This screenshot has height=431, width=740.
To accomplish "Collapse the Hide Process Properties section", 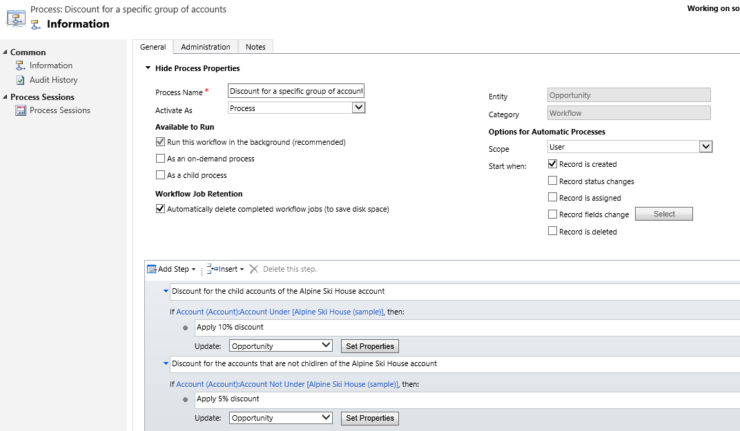I will tap(150, 68).
